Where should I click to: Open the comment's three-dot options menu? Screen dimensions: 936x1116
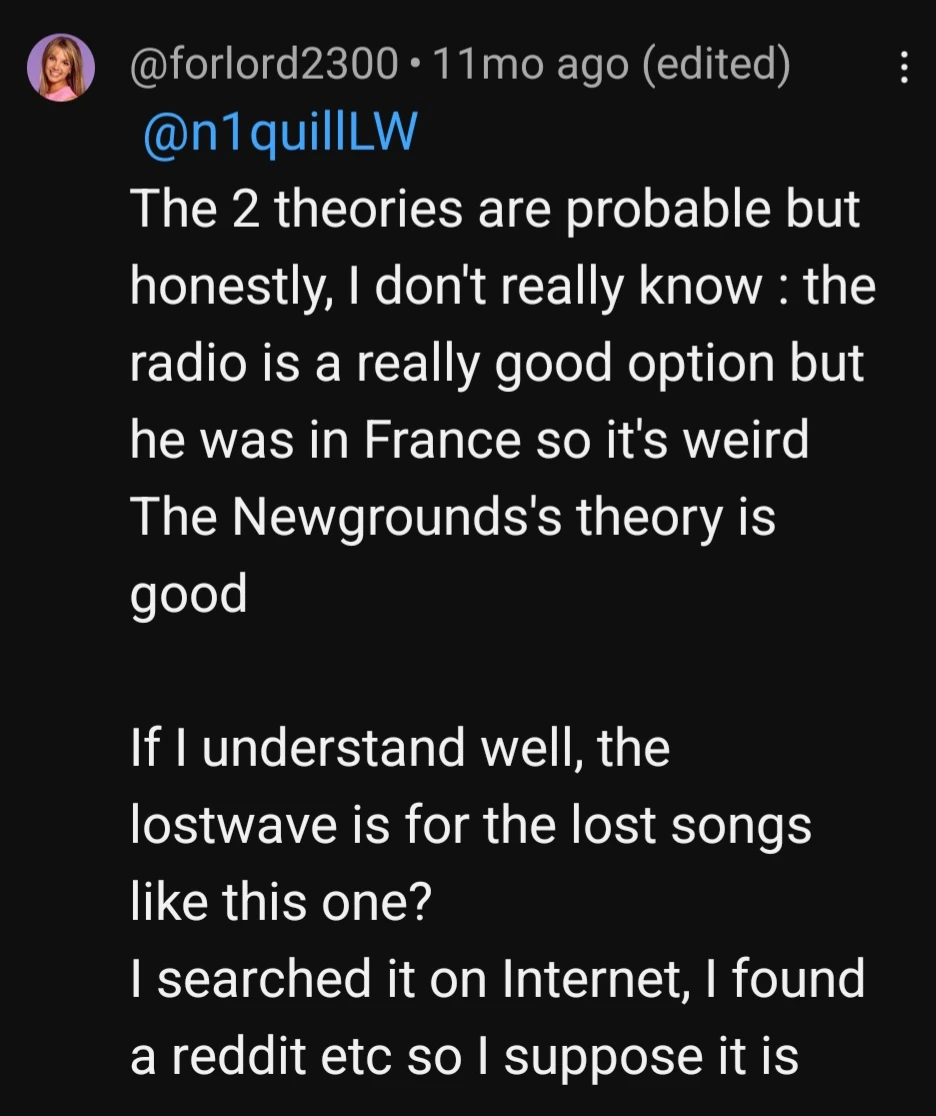point(904,68)
